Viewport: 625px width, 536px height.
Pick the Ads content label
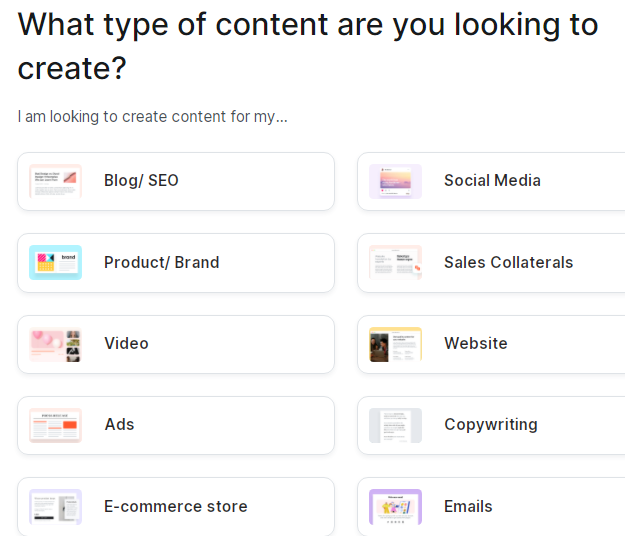tap(119, 424)
